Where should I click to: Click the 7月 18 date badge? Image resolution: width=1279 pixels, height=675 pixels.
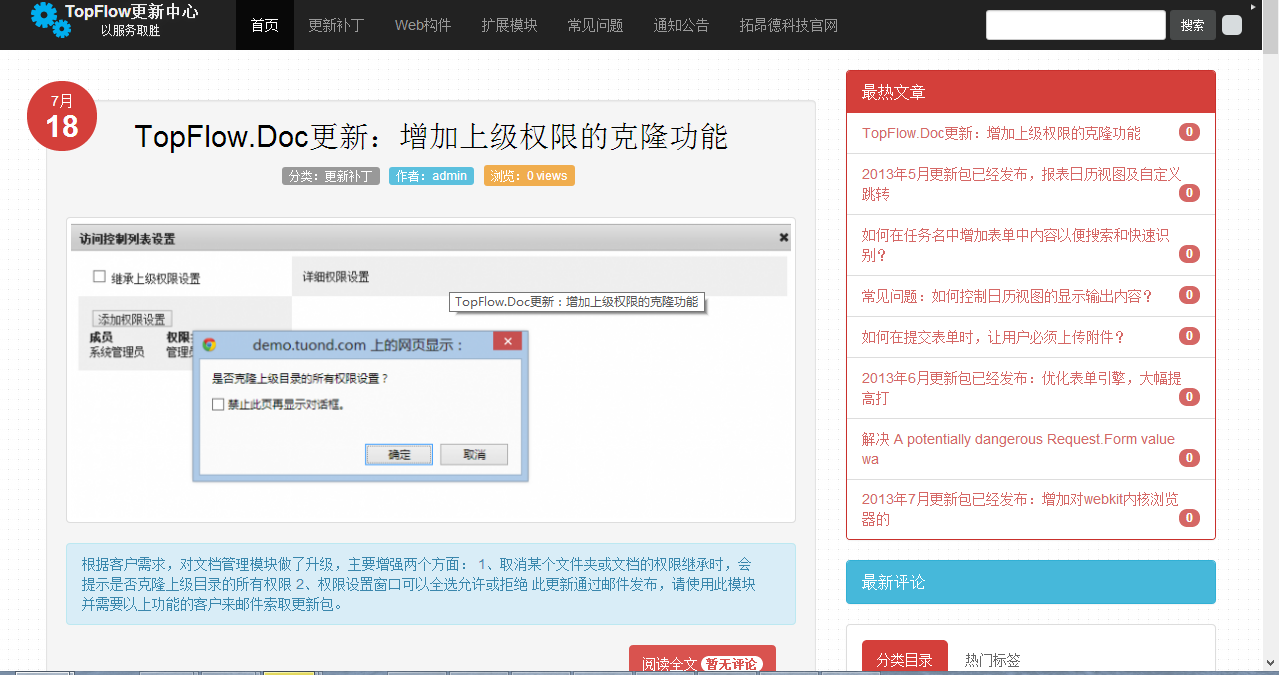pos(62,116)
